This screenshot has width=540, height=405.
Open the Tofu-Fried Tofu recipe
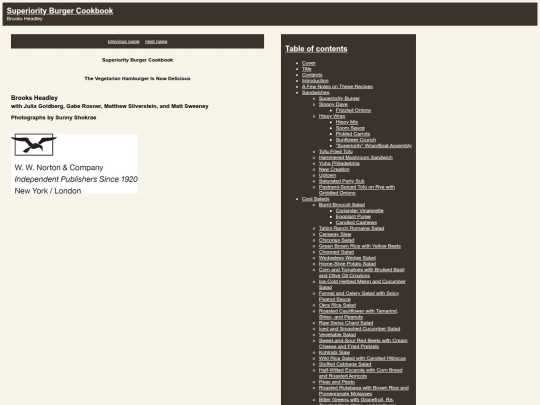click(x=336, y=152)
